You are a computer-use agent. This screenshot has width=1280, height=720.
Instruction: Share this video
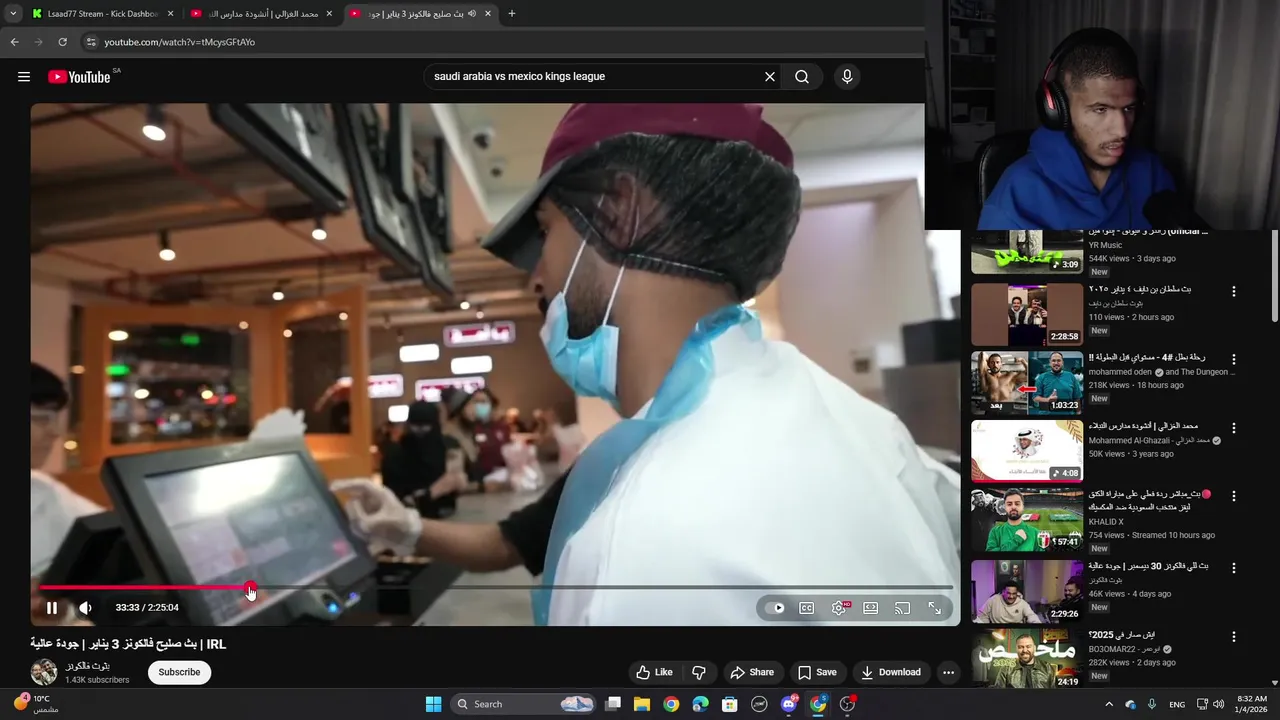coord(752,672)
